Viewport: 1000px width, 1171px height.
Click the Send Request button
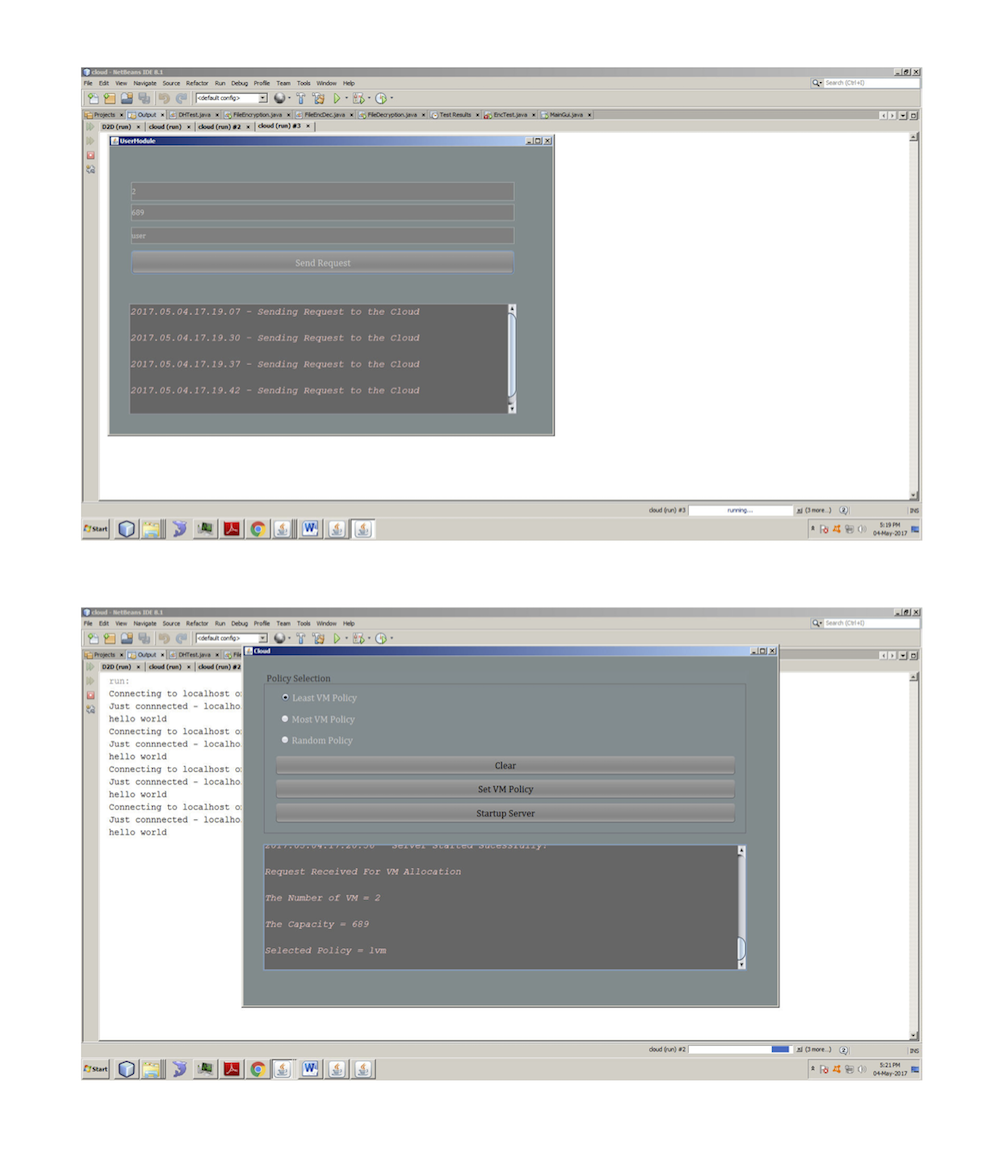(x=322, y=263)
